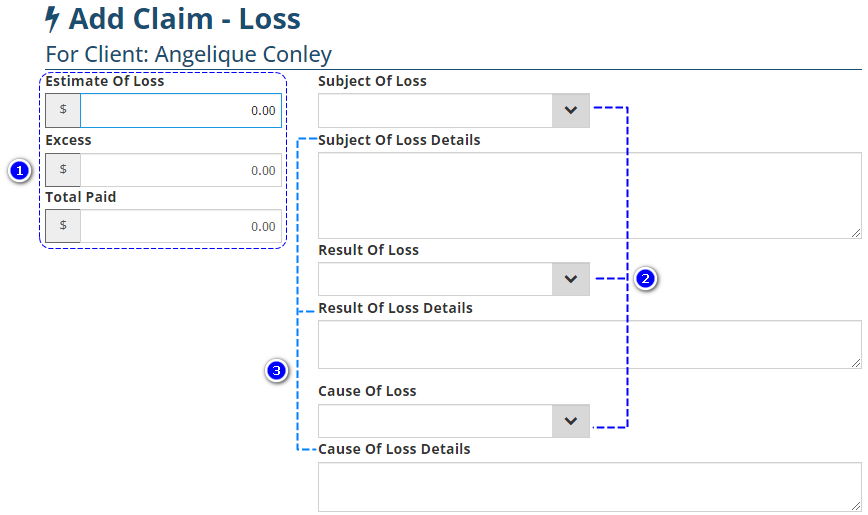Expand the Result Of Loss dropdown
The image size is (868, 515).
point(570,279)
